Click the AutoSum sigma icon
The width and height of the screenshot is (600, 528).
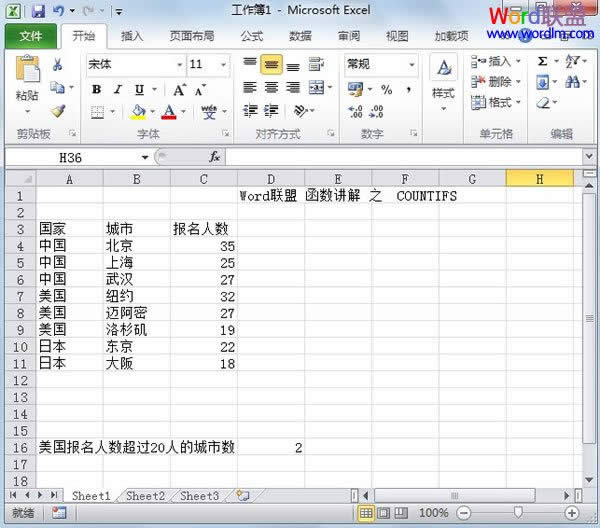(543, 61)
